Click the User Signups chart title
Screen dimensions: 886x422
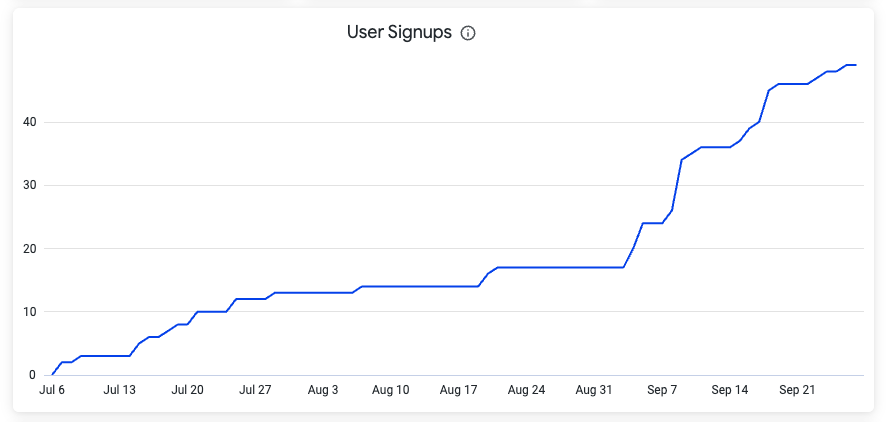[399, 32]
